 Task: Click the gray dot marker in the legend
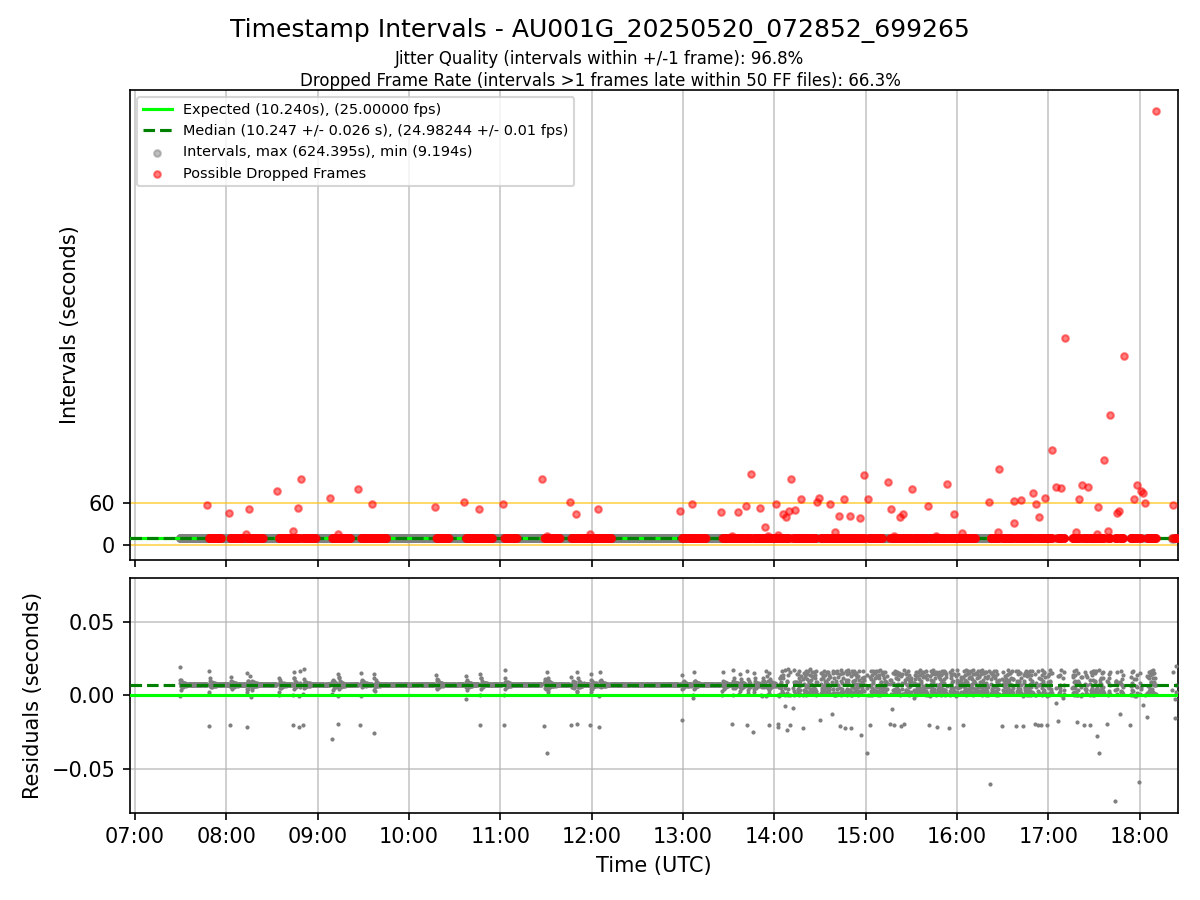158,152
